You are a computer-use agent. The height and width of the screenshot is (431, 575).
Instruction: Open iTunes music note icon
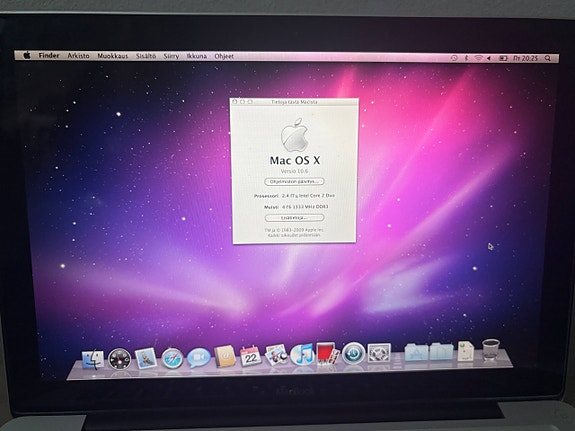point(302,354)
